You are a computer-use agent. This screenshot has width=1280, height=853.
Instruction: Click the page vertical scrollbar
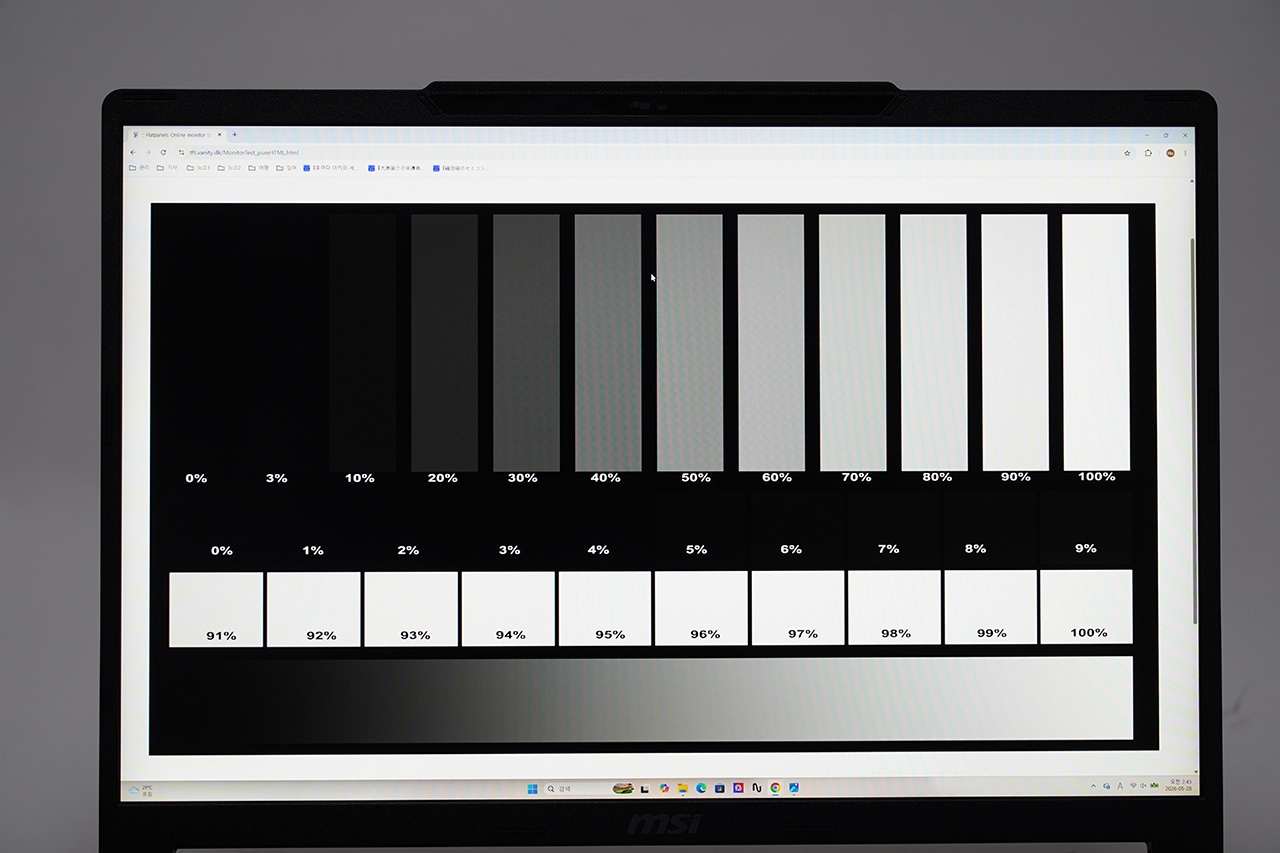(x=1192, y=430)
